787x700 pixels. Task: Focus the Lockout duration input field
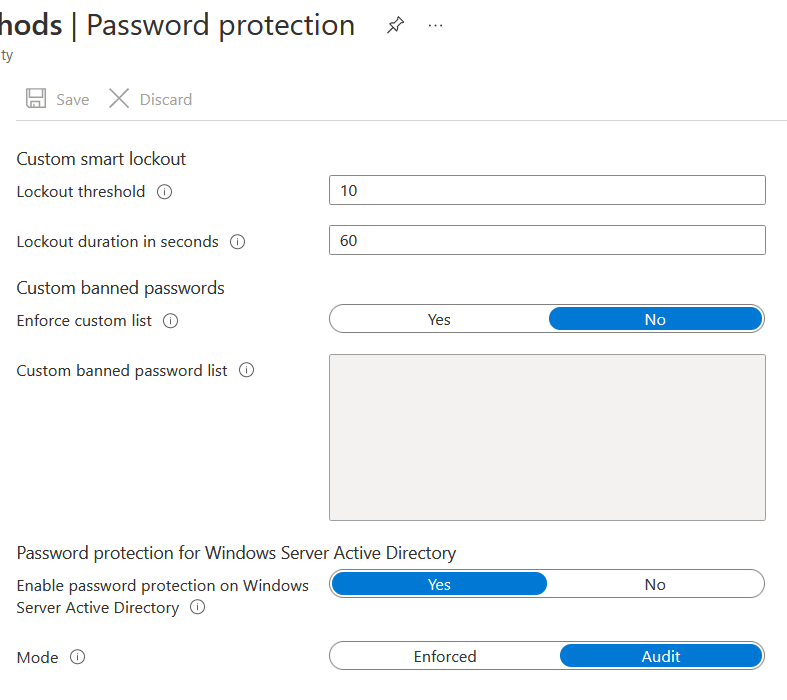547,240
